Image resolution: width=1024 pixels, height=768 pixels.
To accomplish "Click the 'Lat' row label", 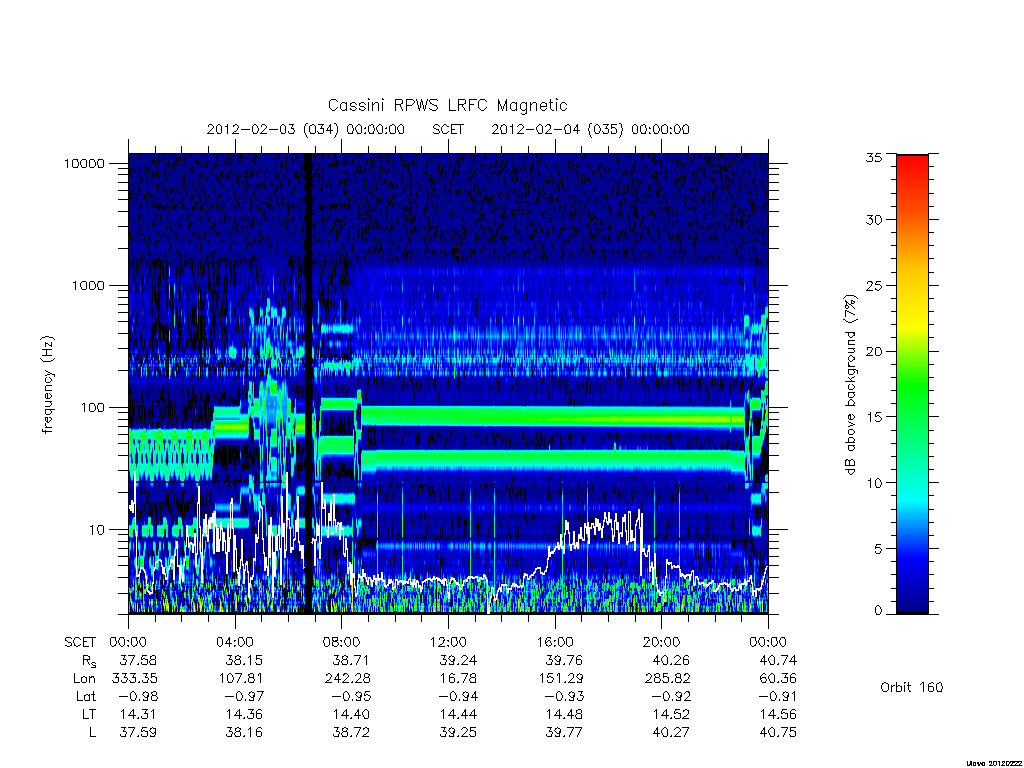I will click(x=86, y=696).
